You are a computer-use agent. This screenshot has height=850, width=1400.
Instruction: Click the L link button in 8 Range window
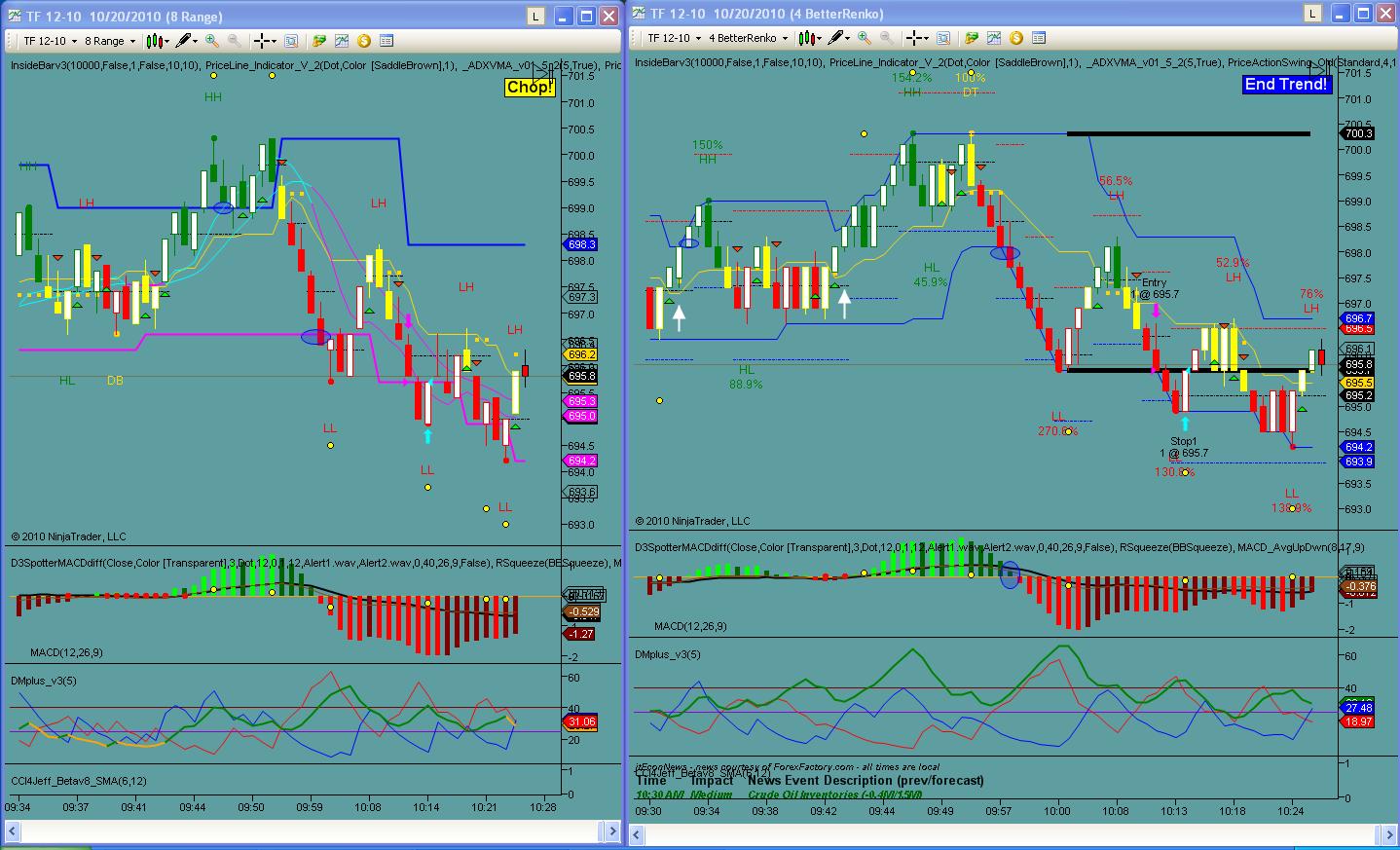click(x=536, y=16)
